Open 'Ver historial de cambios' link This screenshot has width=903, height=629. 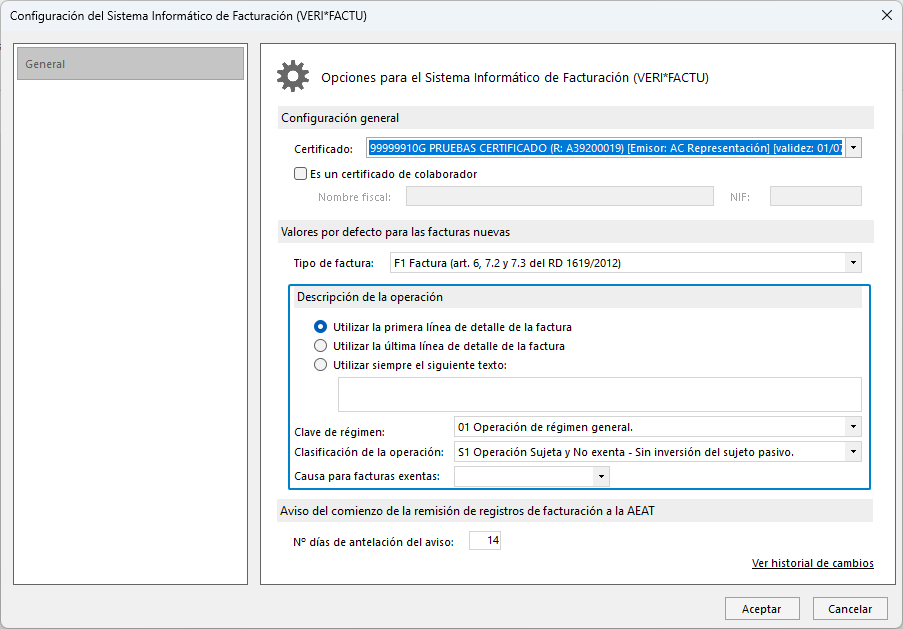click(x=813, y=563)
